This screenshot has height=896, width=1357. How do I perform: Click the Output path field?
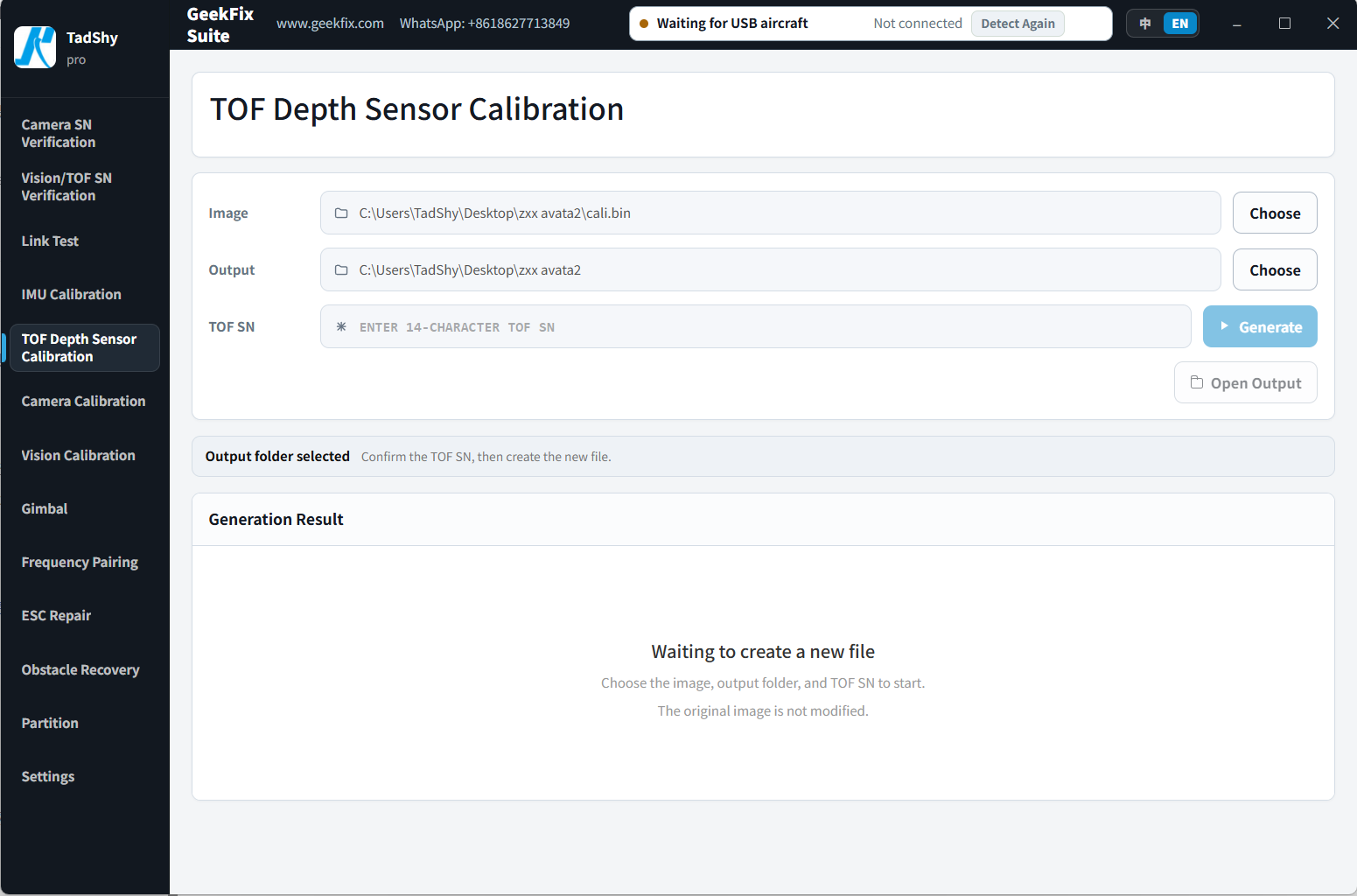(x=770, y=269)
